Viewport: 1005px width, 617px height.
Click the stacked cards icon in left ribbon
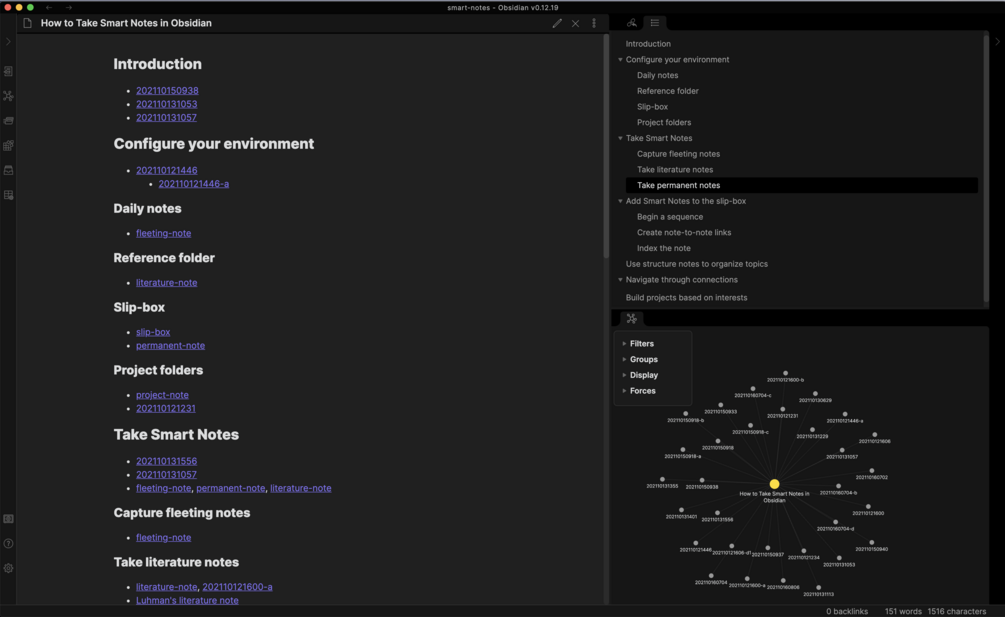[8, 120]
